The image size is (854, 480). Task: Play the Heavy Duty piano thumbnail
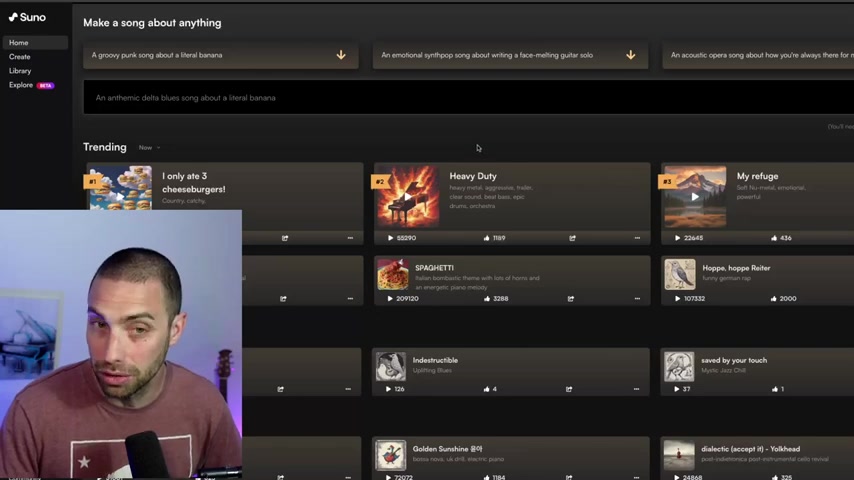click(x=407, y=197)
